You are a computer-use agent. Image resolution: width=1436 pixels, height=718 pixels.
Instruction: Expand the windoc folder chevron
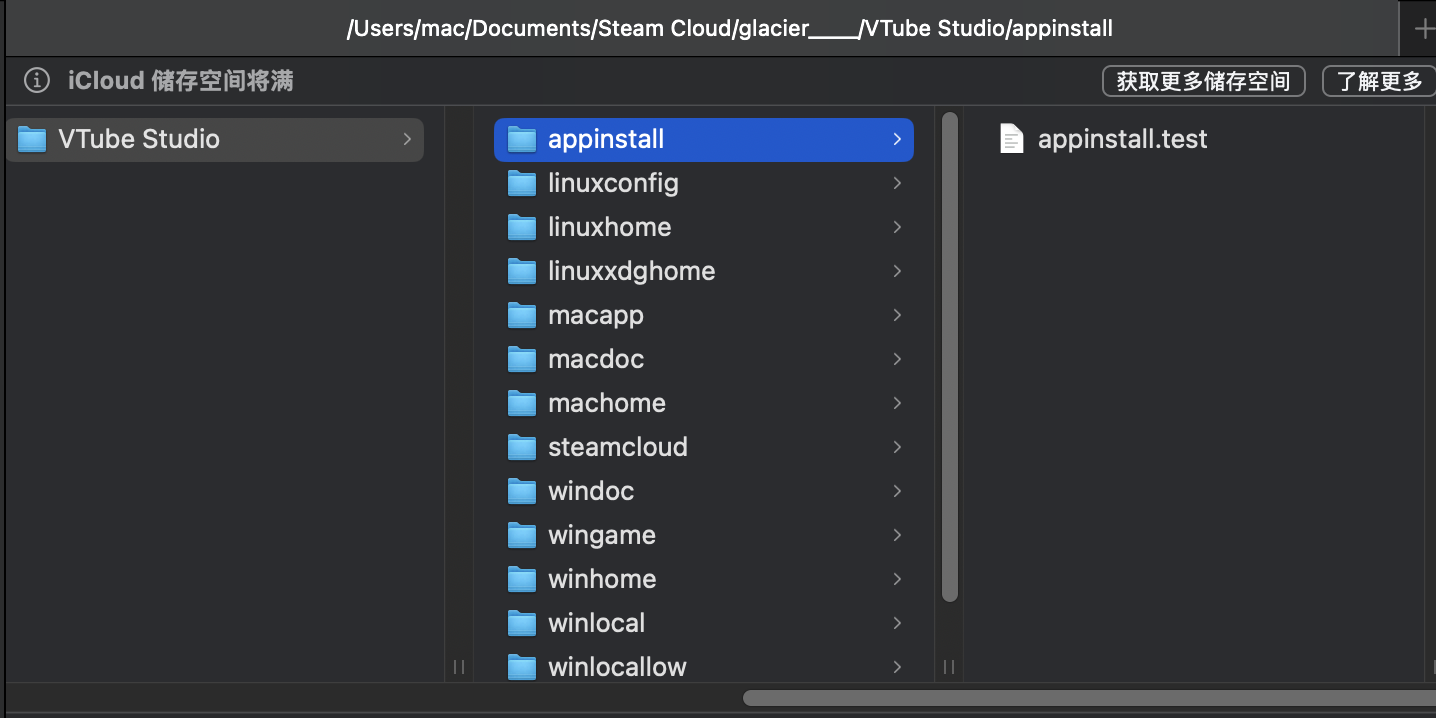(x=897, y=491)
